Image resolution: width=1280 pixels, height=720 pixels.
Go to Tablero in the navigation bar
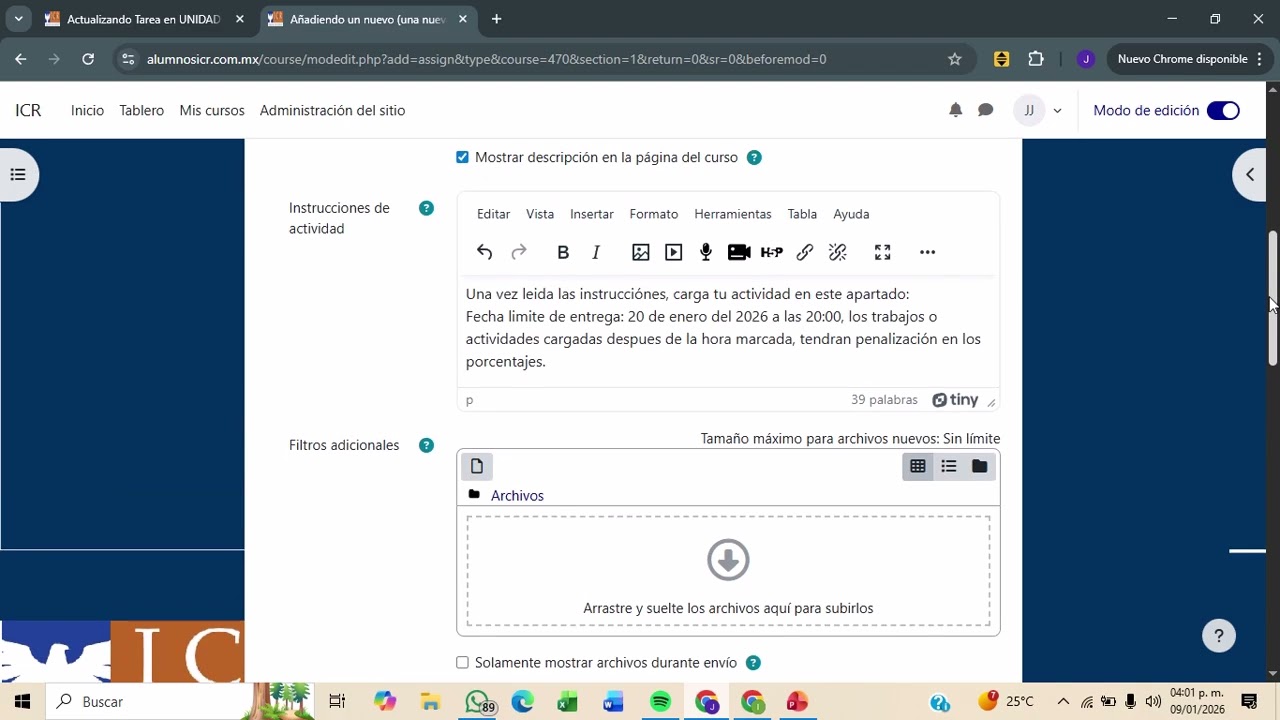click(x=141, y=110)
